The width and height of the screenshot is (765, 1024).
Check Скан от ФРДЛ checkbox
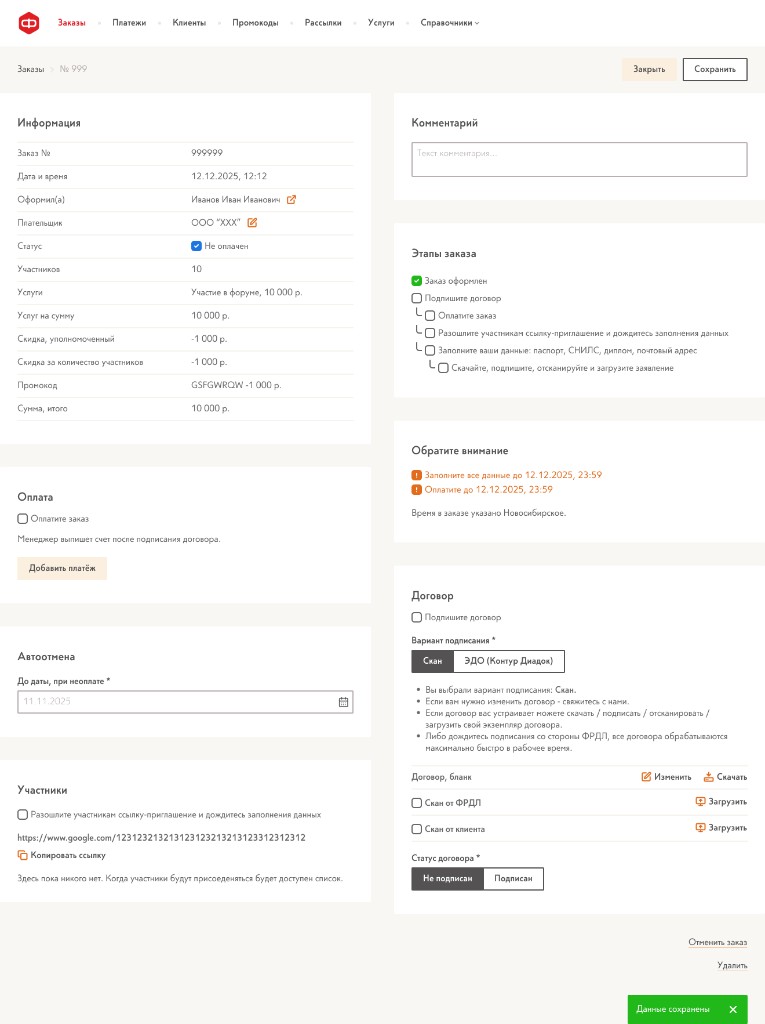pyautogui.click(x=416, y=803)
